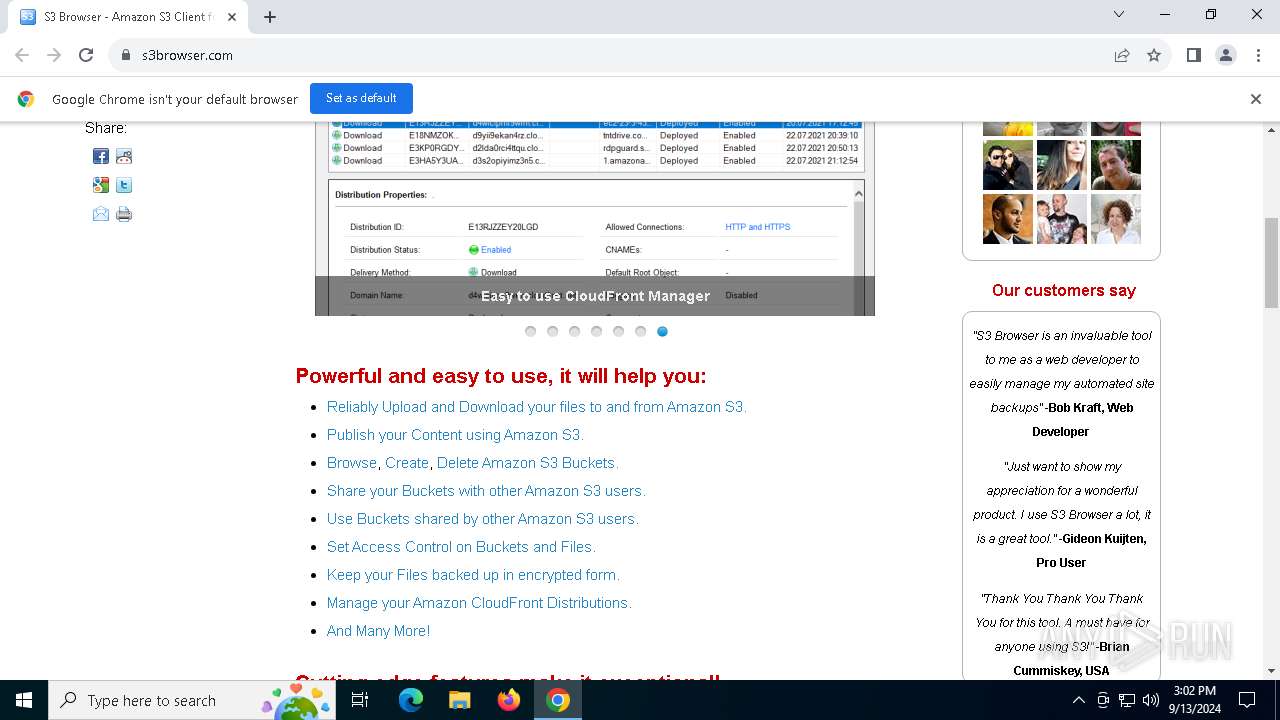This screenshot has width=1280, height=720.
Task: Close the S3 Browser tab
Action: (x=231, y=16)
